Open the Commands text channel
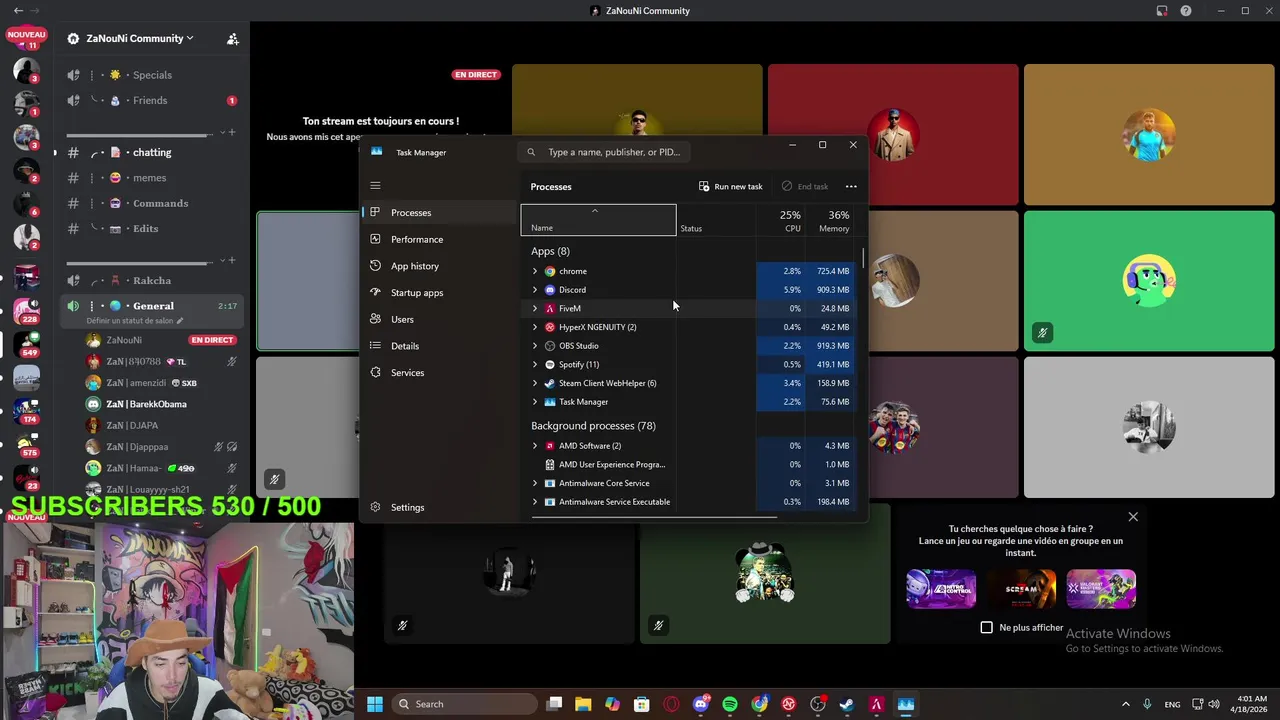The height and width of the screenshot is (720, 1280). pyautogui.click(x=152, y=203)
